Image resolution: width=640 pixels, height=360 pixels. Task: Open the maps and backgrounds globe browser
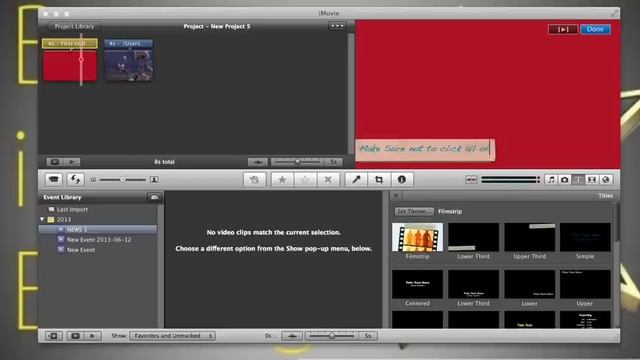(x=606, y=180)
